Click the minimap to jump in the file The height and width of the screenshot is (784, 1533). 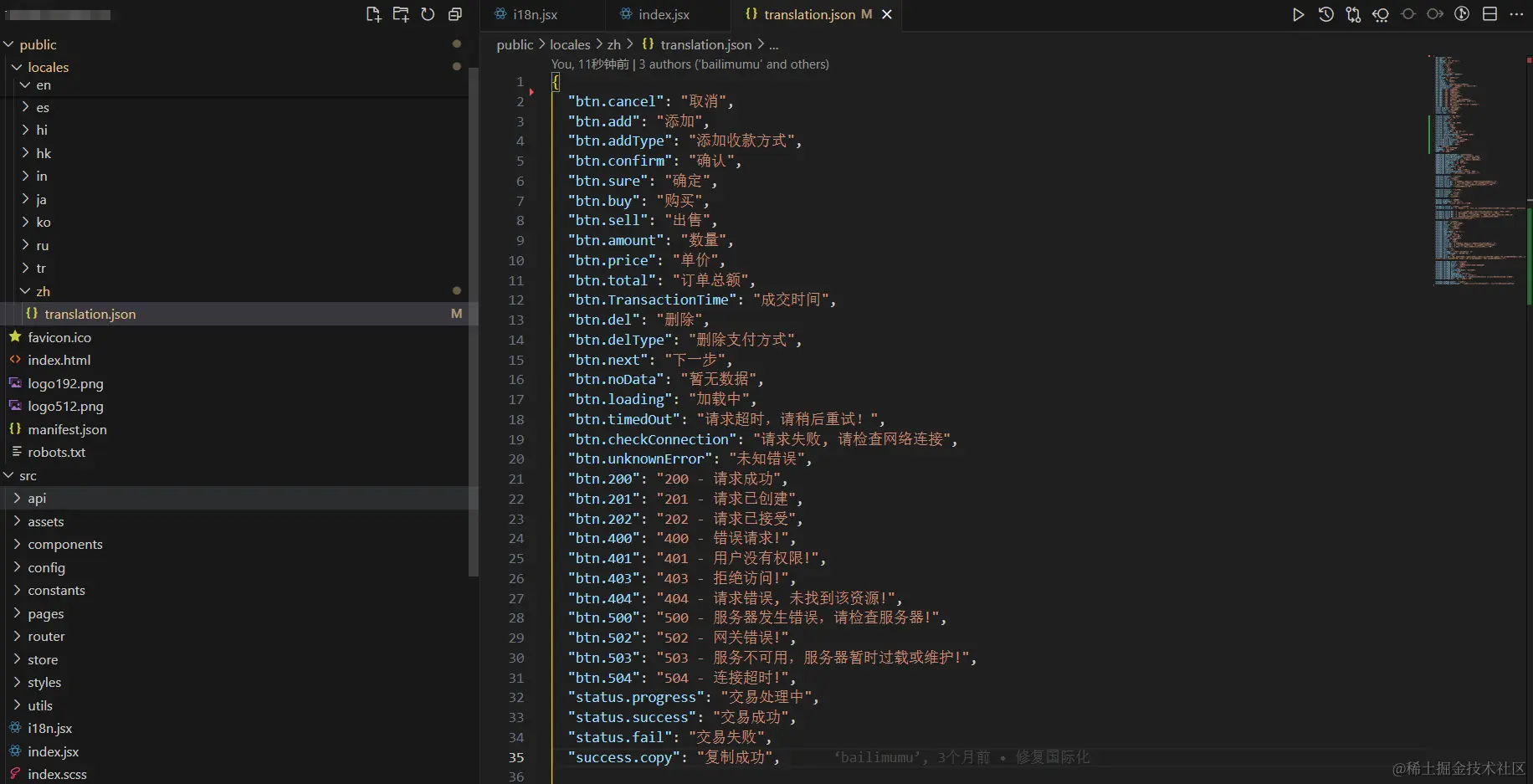[1478, 171]
